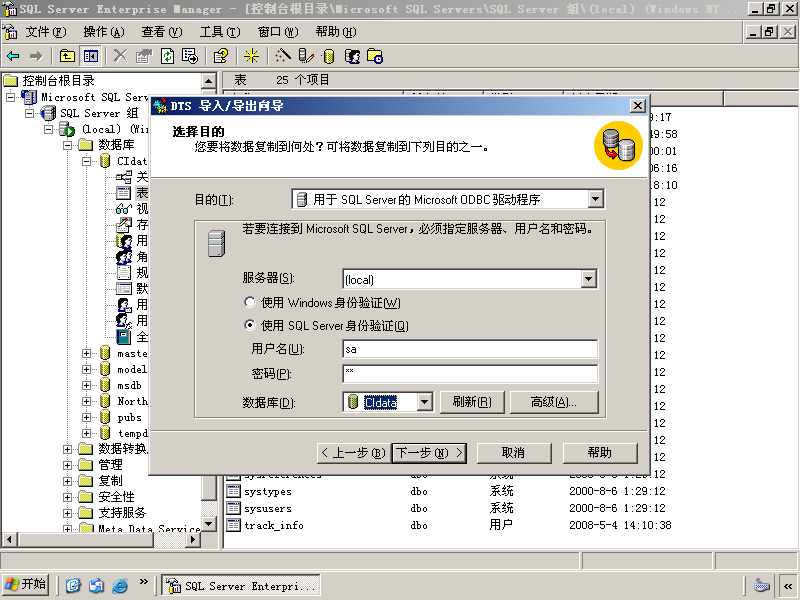Expand the msdb database tree node
Viewport: 800px width, 600px height.
click(86, 385)
